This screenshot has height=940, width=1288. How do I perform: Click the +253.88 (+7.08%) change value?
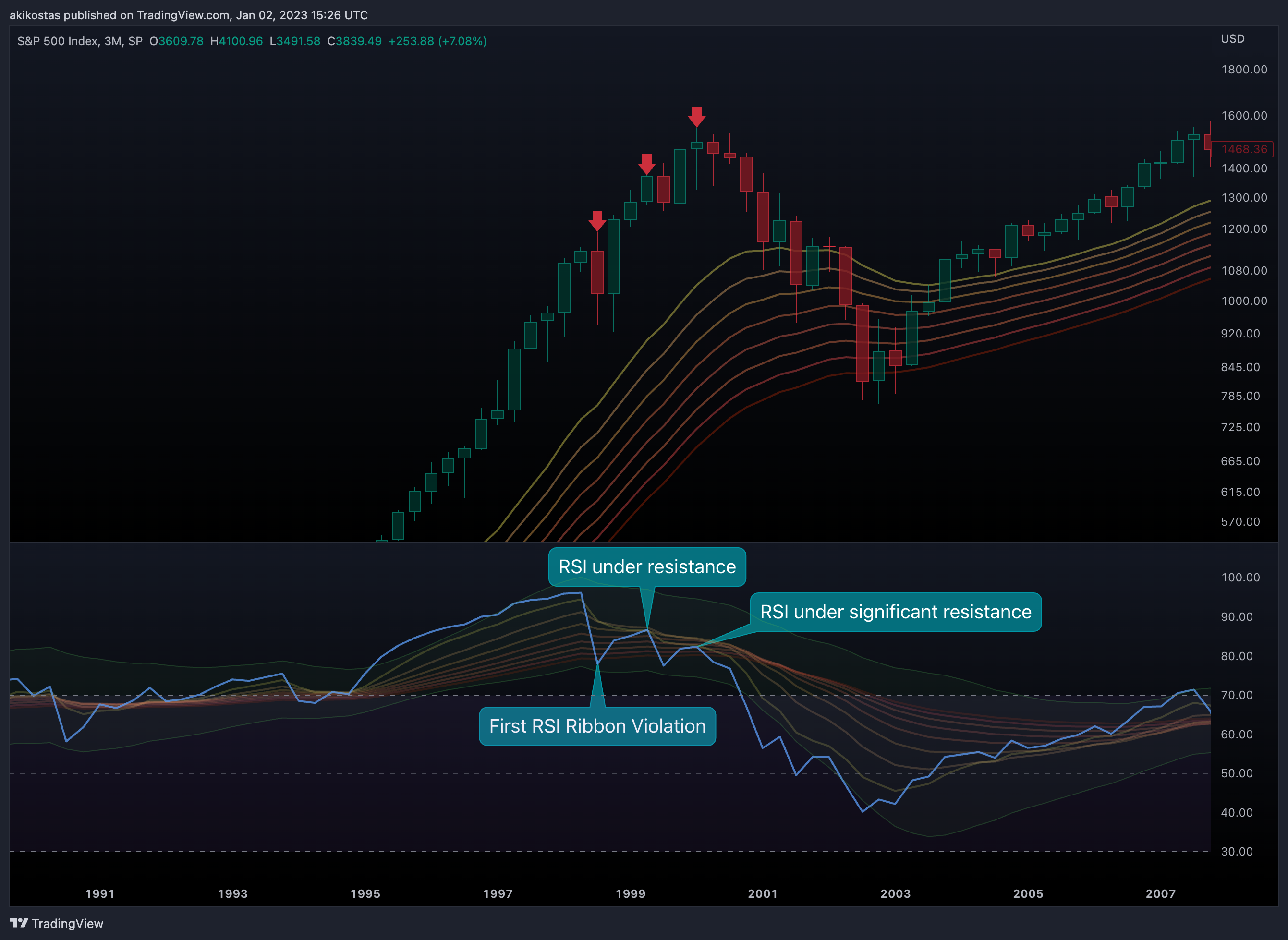[437, 41]
